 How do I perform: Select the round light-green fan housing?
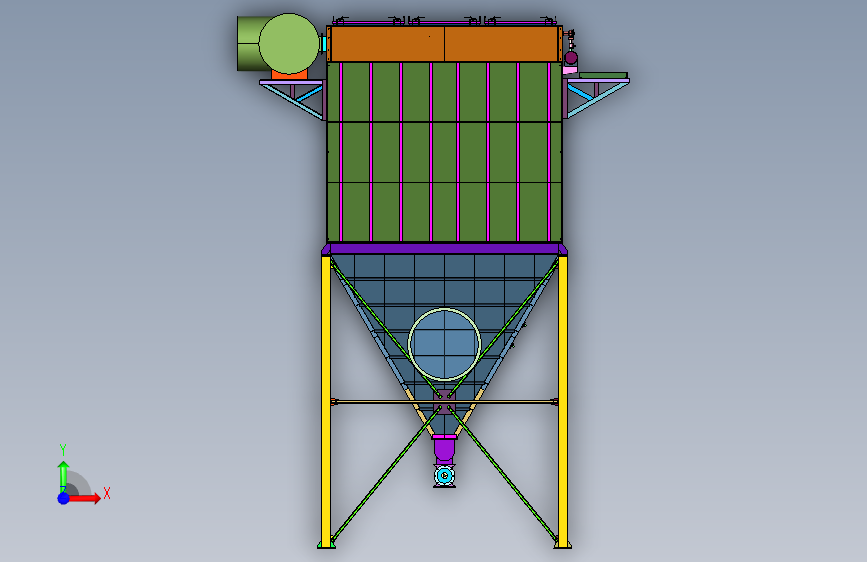(289, 44)
